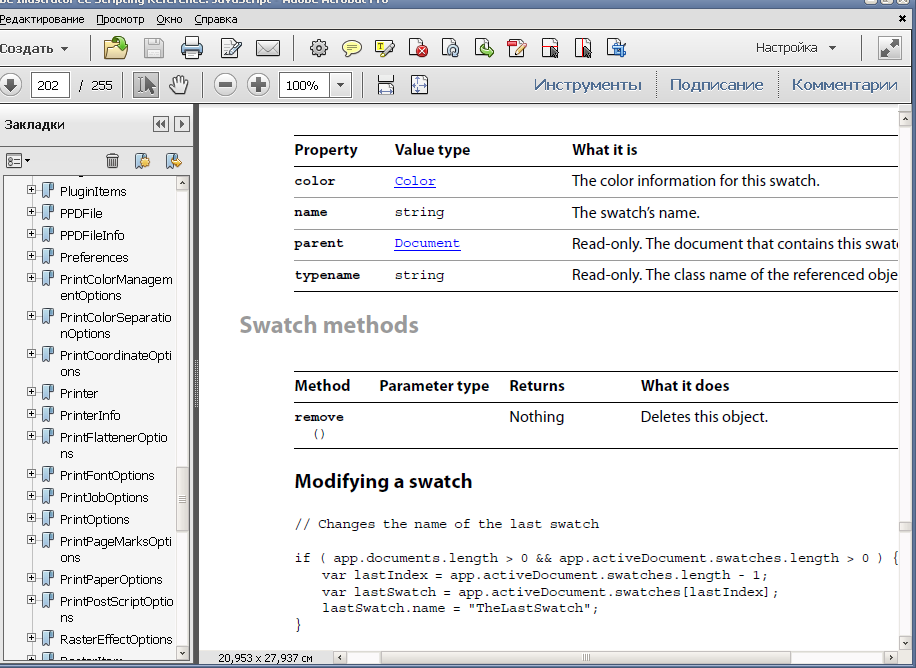This screenshot has width=916, height=668.
Task: Expand the Preferences bookmark node
Action: click(32, 257)
